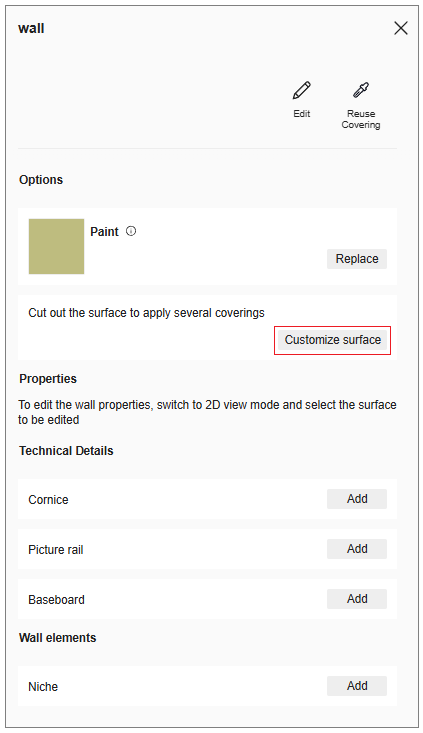Click the Properties heading

tap(48, 379)
